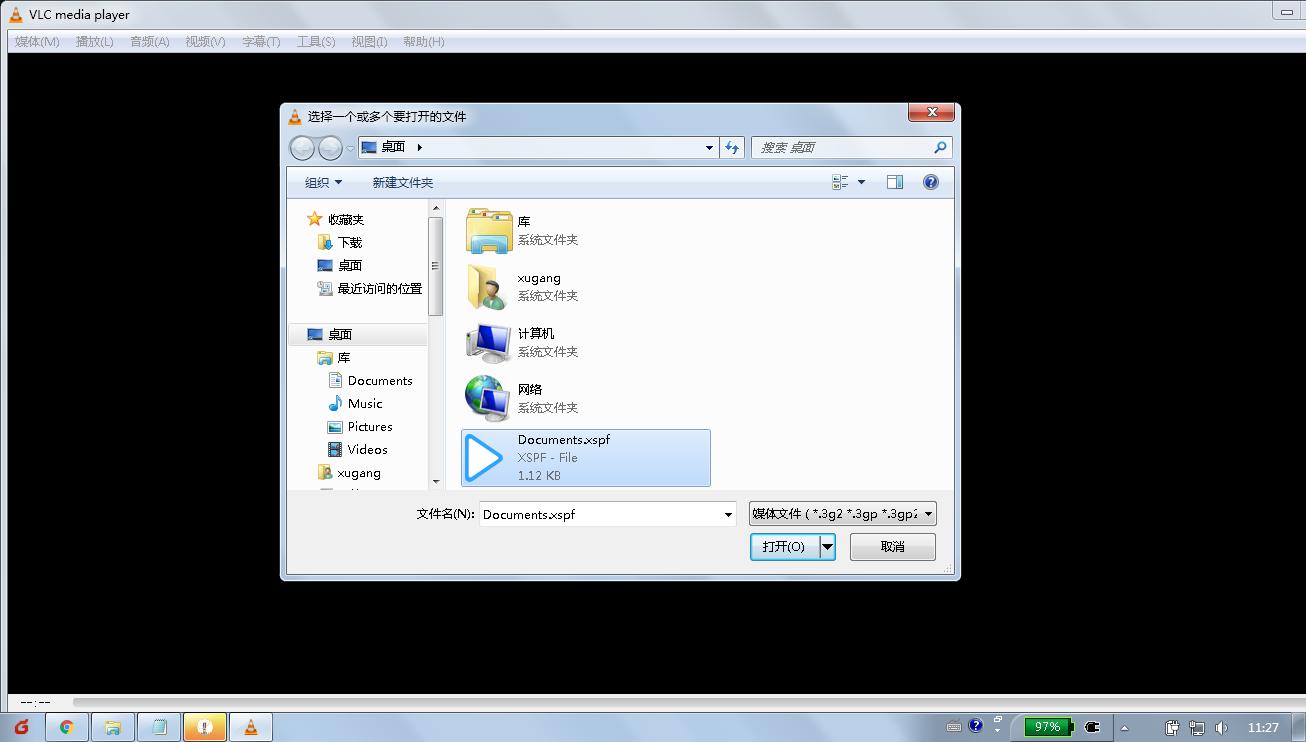Click the refresh button beside address bar
Screen dimensions: 1306x742
pyautogui.click(x=732, y=147)
